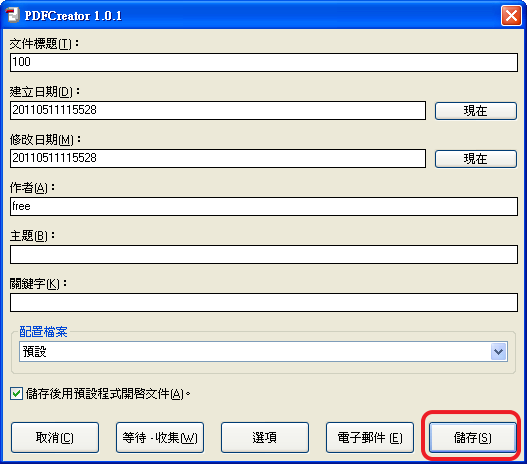Click the modification date input field

pyautogui.click(x=218, y=158)
